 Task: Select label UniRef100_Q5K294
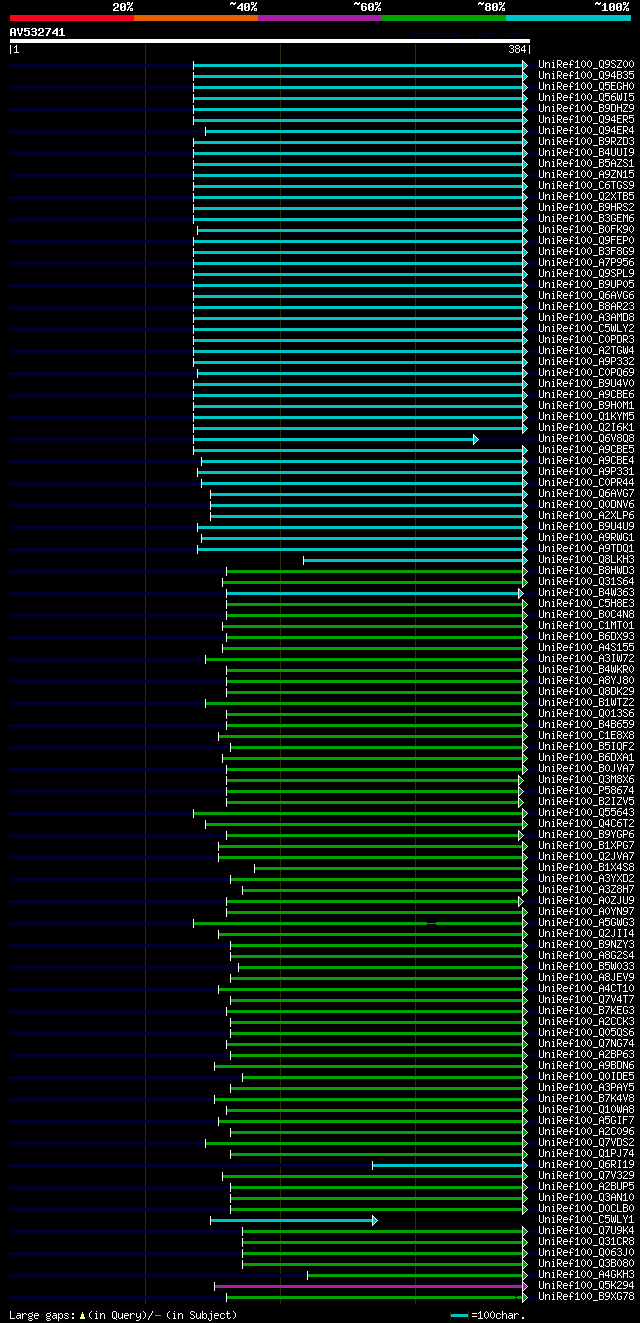pos(586,1286)
